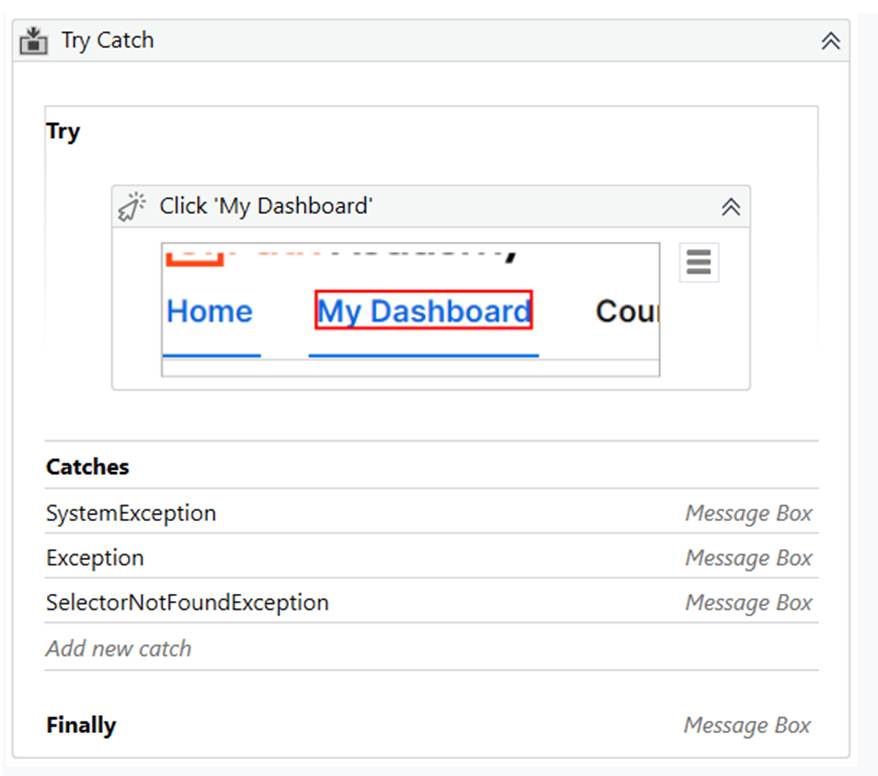Click the Message Box beside SystemException

click(x=748, y=512)
